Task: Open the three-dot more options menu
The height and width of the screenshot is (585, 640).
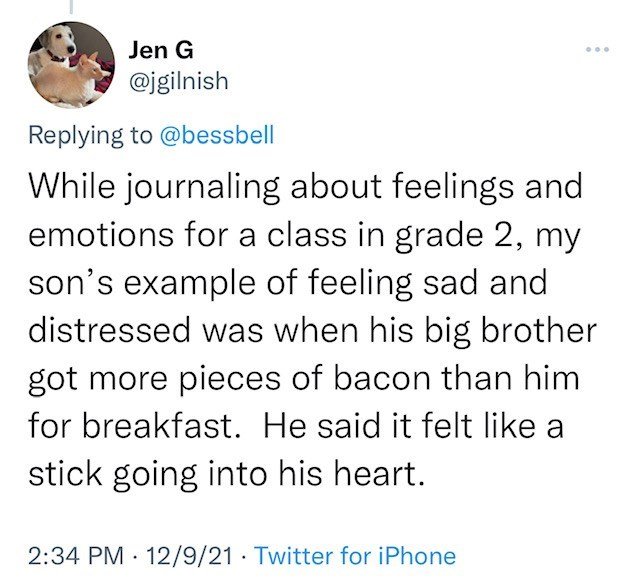Action: 597,50
